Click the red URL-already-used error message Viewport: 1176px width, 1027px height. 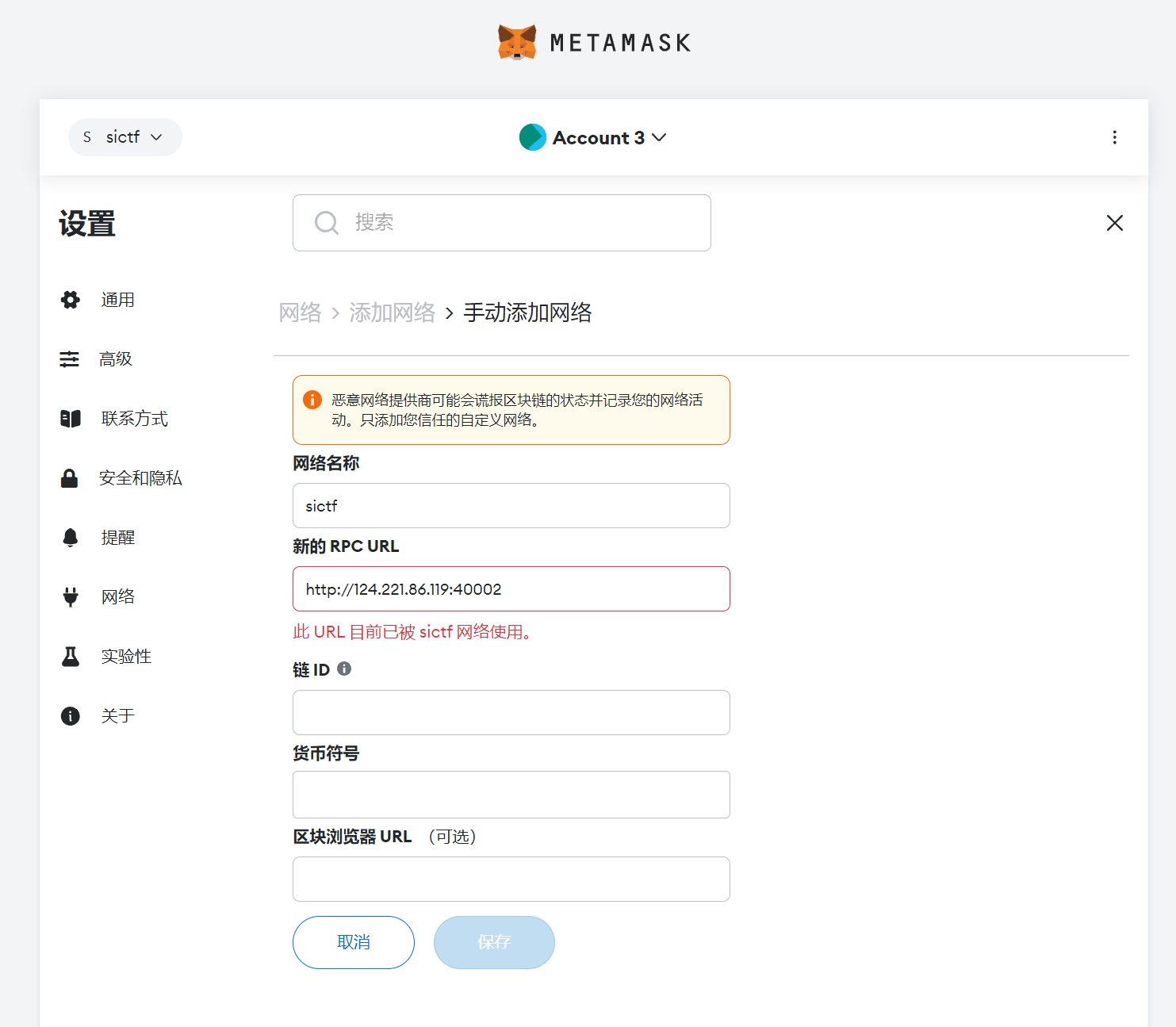412,632
